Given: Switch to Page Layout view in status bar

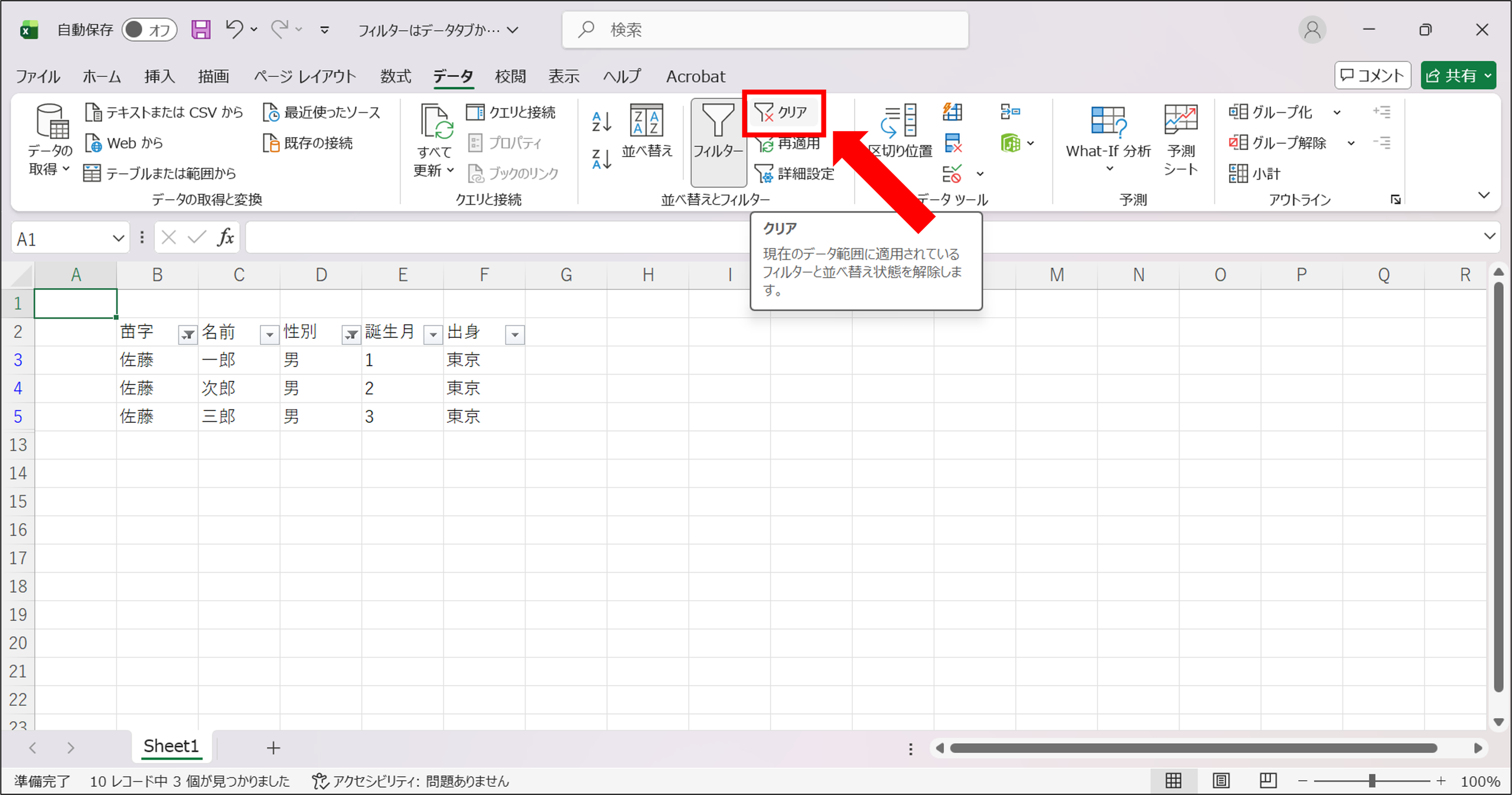Looking at the screenshot, I should click(x=1221, y=781).
